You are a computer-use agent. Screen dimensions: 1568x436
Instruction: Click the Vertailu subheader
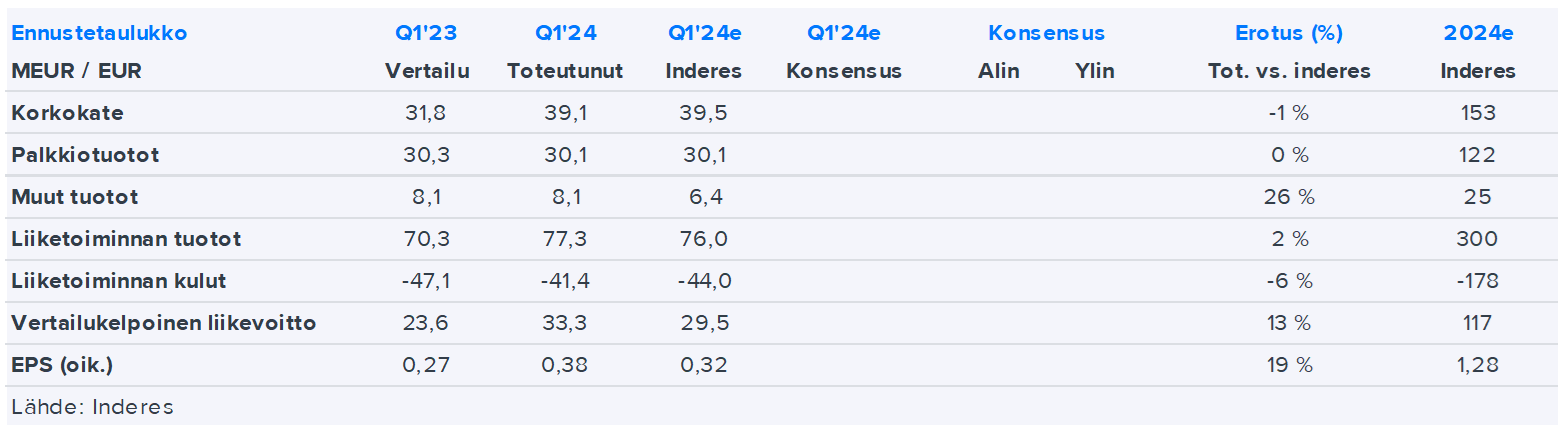(427, 71)
